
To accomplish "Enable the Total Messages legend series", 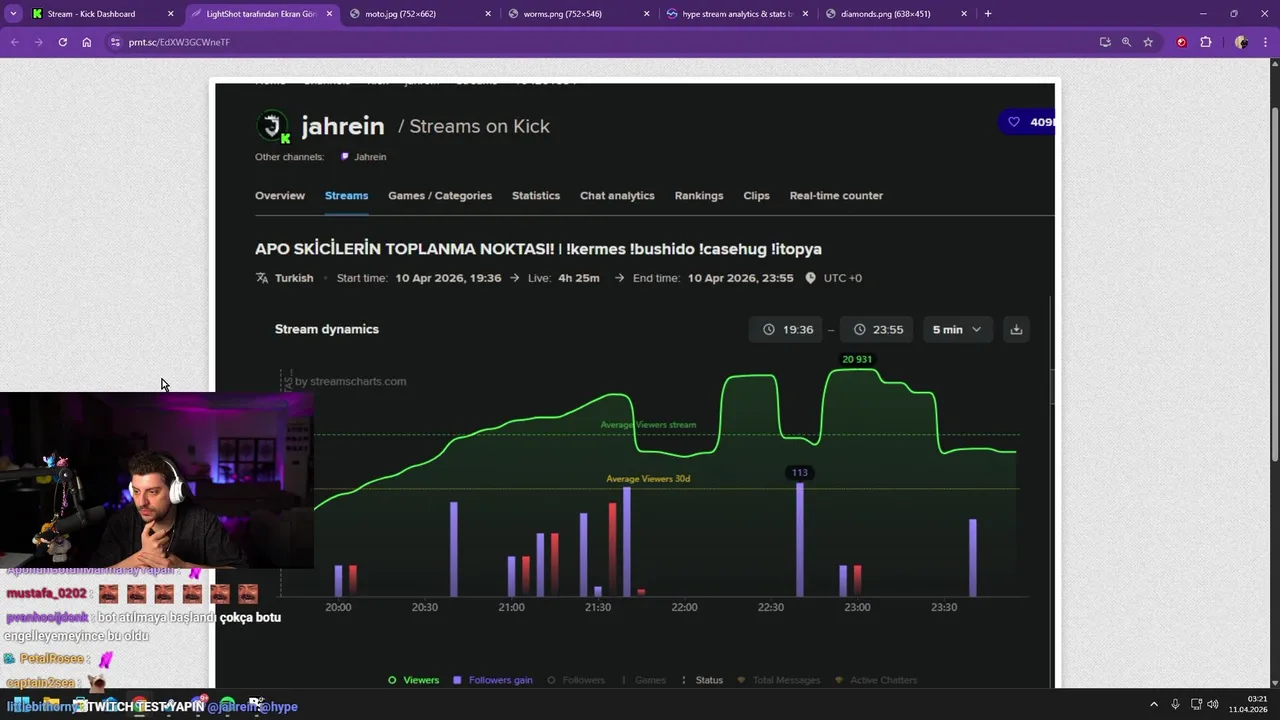I will tap(779, 680).
